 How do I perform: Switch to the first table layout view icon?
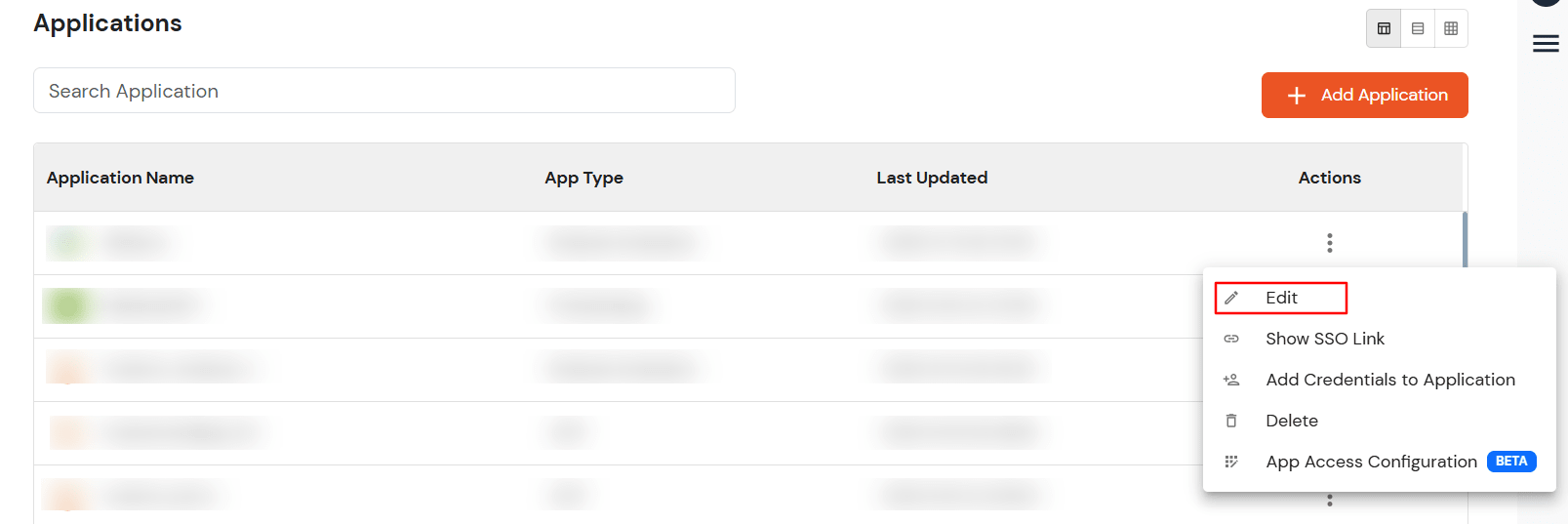click(x=1384, y=28)
